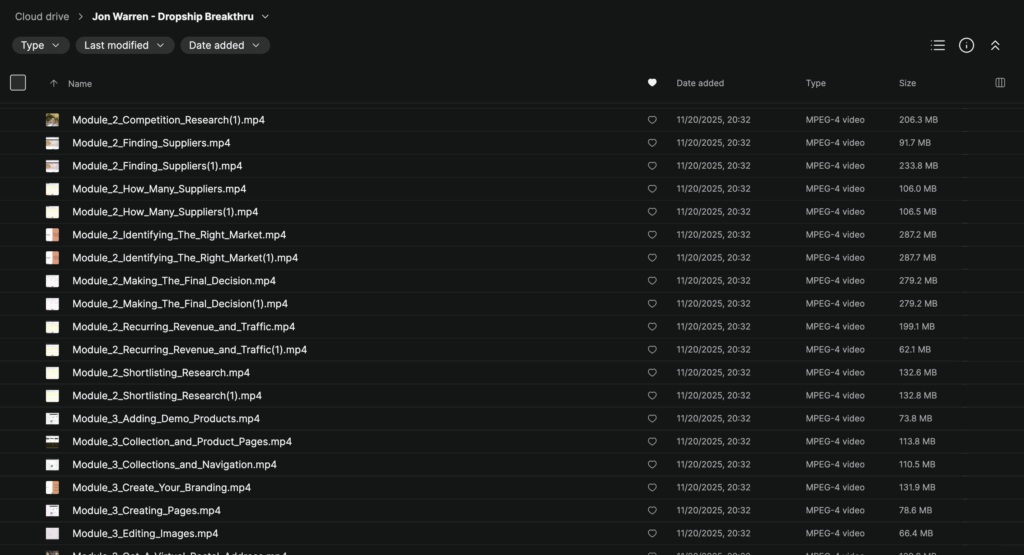This screenshot has width=1024, height=555.
Task: Switch to list view layout icon
Action: click(937, 45)
